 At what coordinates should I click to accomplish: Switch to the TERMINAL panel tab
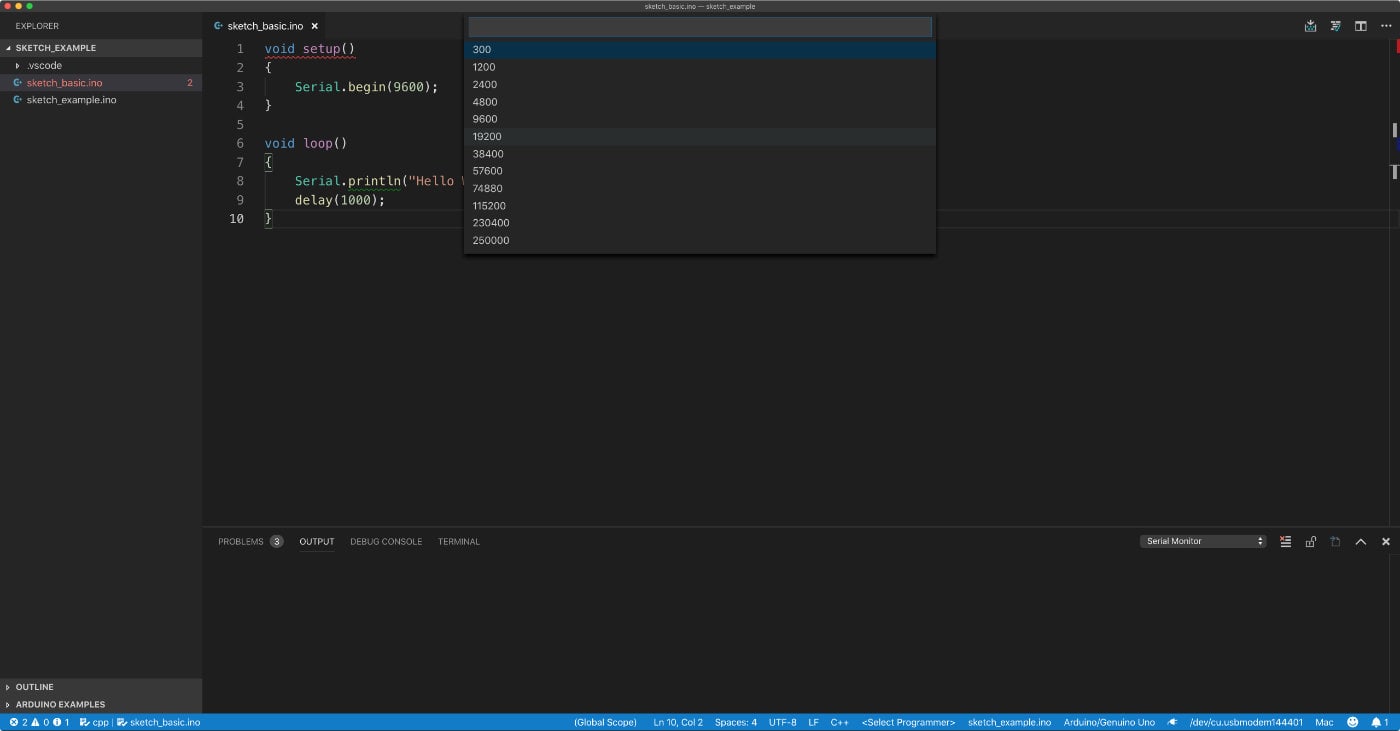459,541
